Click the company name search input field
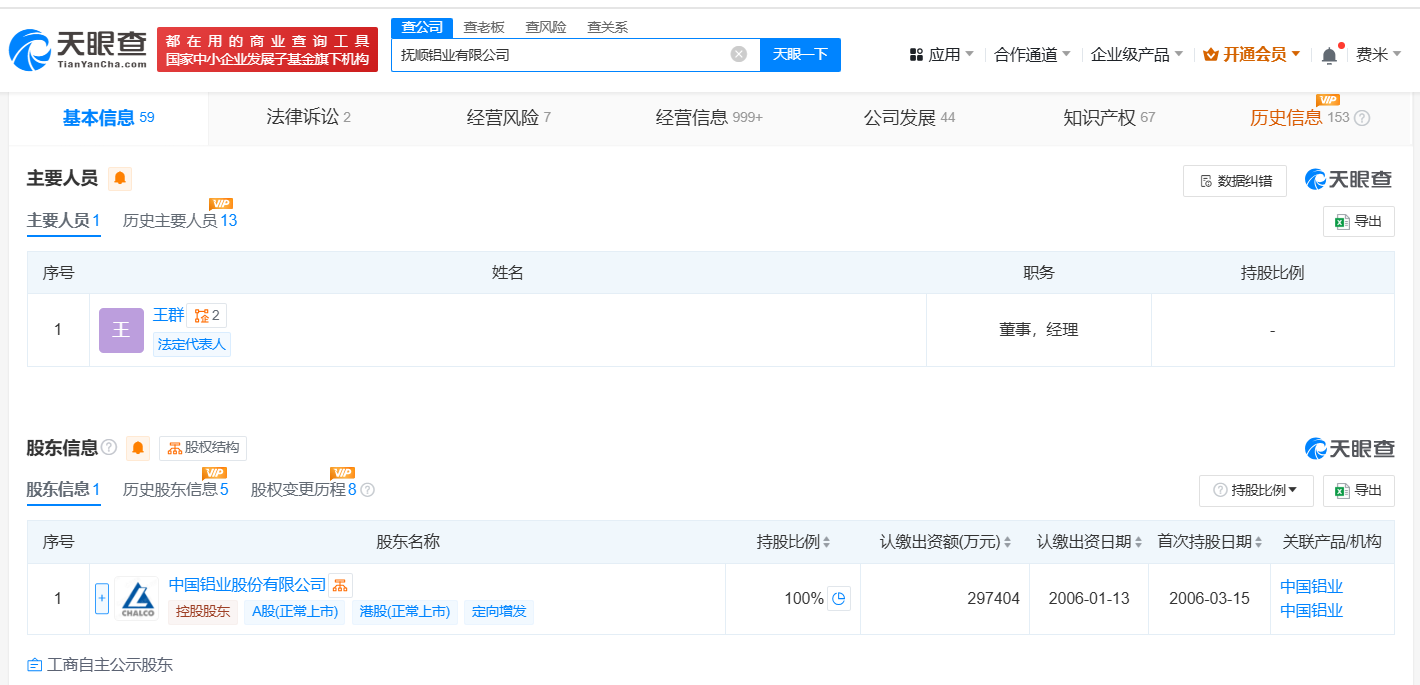The image size is (1420, 685). tap(560, 55)
